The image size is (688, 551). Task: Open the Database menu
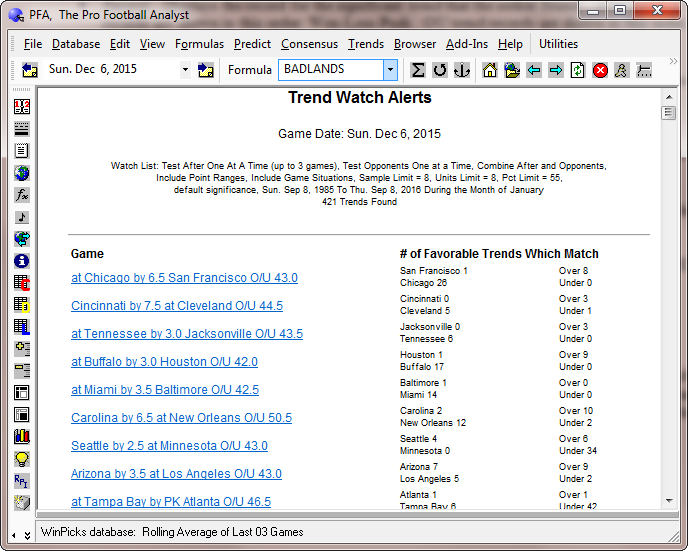pos(76,44)
